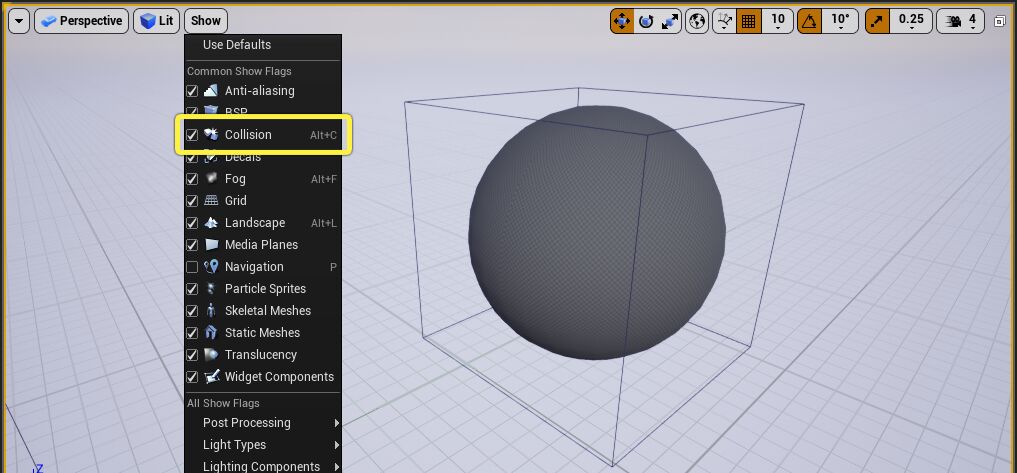
Task: Toggle rotation snapping angle icon
Action: pyautogui.click(x=809, y=21)
